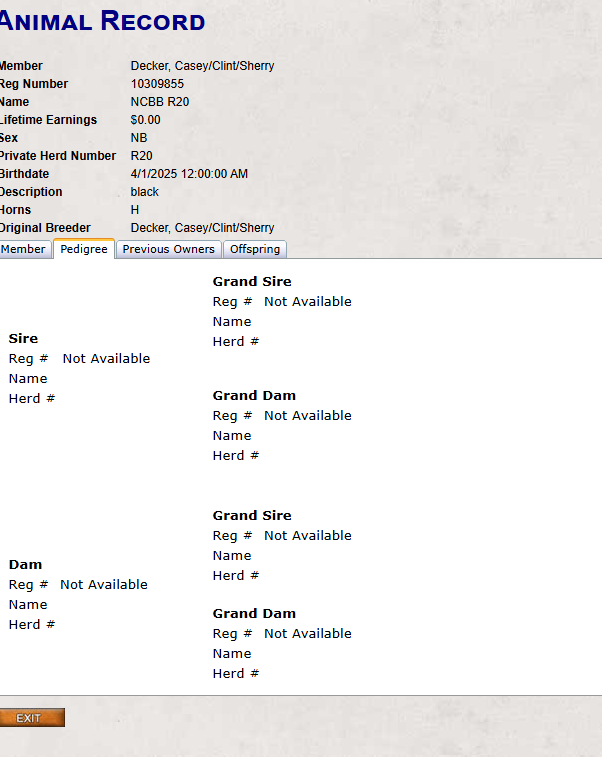Click the Dam heading in pedigree
This screenshot has width=602, height=757.
click(x=25, y=564)
